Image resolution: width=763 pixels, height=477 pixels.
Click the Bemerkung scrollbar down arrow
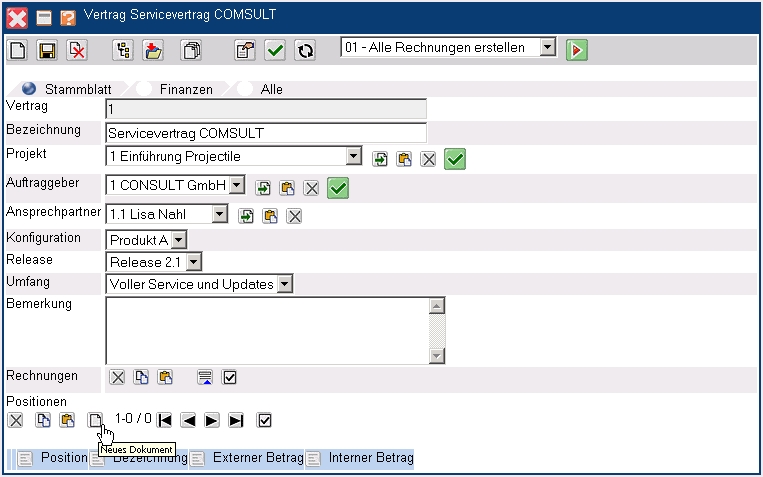pos(437,356)
